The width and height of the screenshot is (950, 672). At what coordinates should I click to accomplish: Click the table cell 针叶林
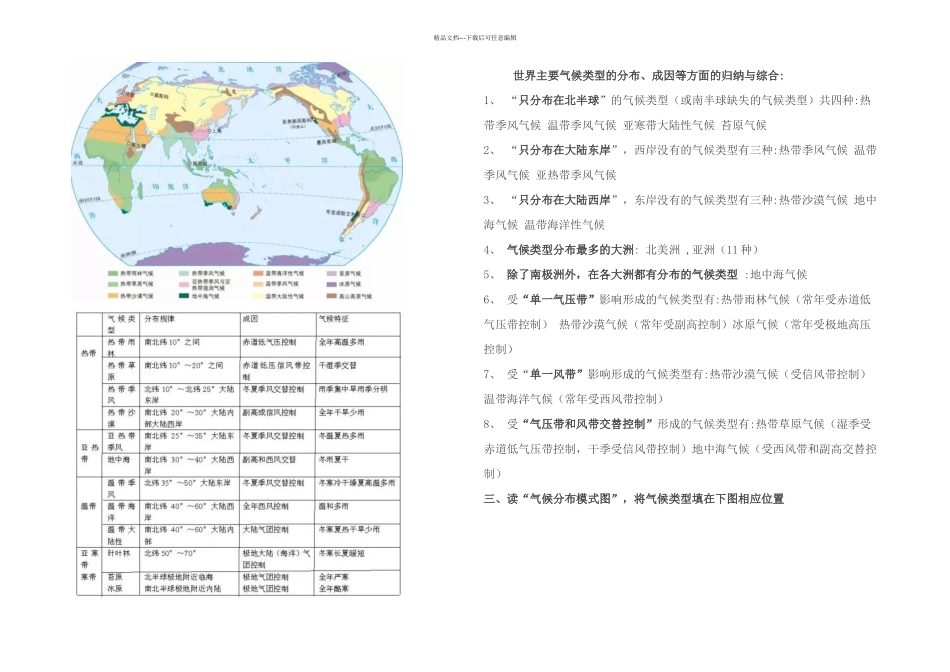pyautogui.click(x=119, y=554)
